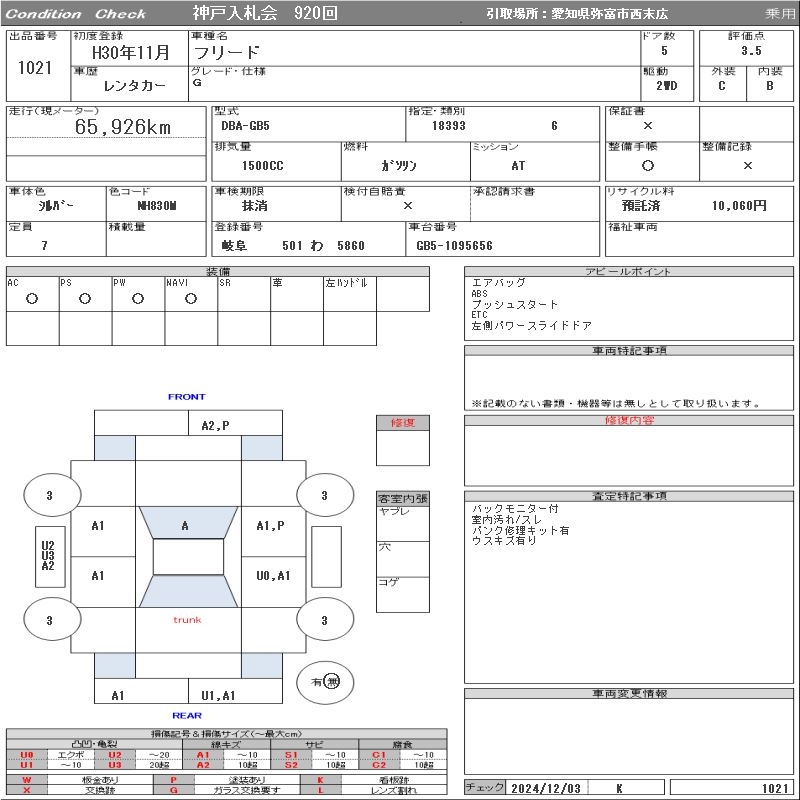The image size is (800, 800).
Task: Click the ○ mark in PS cell
Action: point(85,298)
